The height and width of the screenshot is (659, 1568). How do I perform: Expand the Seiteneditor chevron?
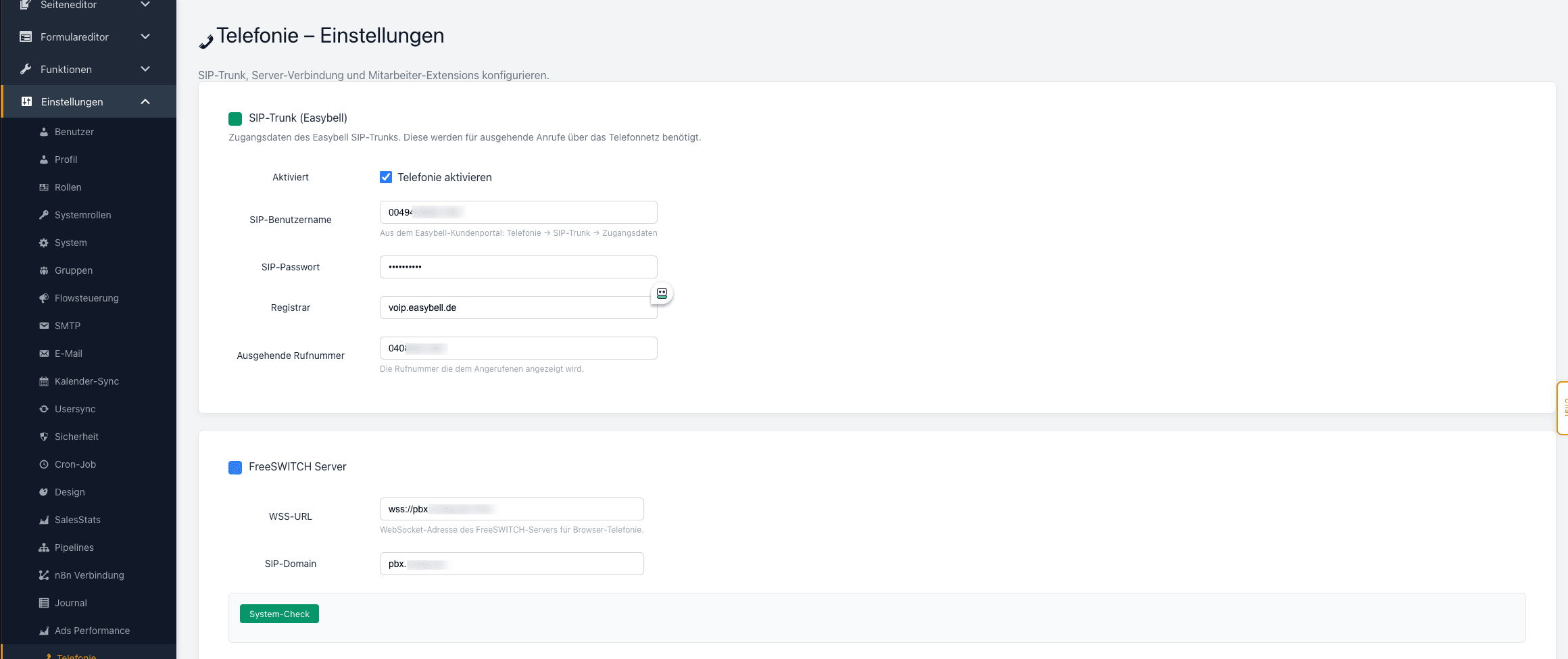pos(145,5)
